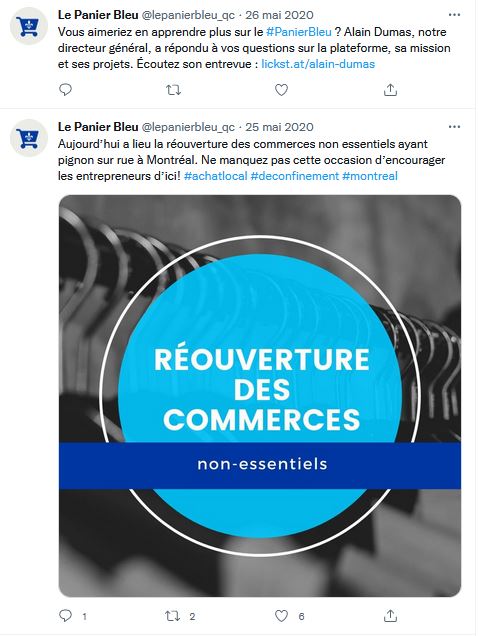Reply to the 25 mai réouverture tweet
The image size is (479, 636).
tap(65, 616)
